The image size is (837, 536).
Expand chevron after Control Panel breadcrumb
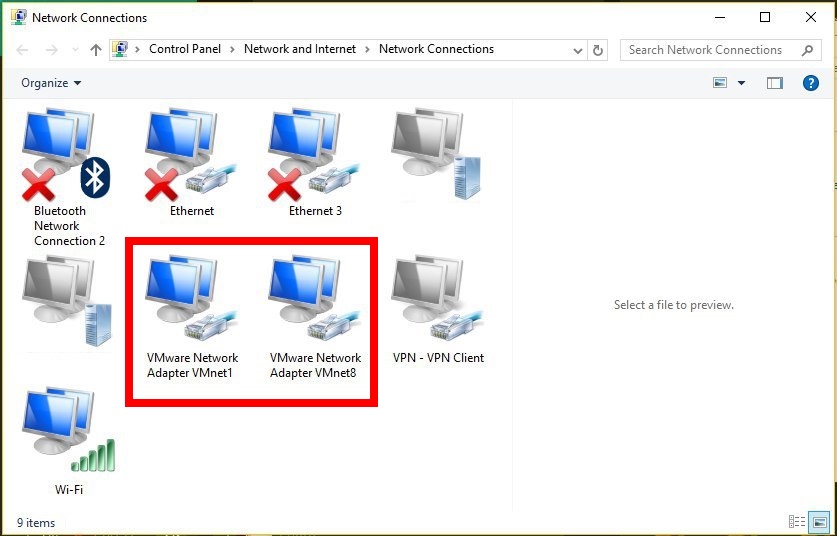pyautogui.click(x=232, y=50)
